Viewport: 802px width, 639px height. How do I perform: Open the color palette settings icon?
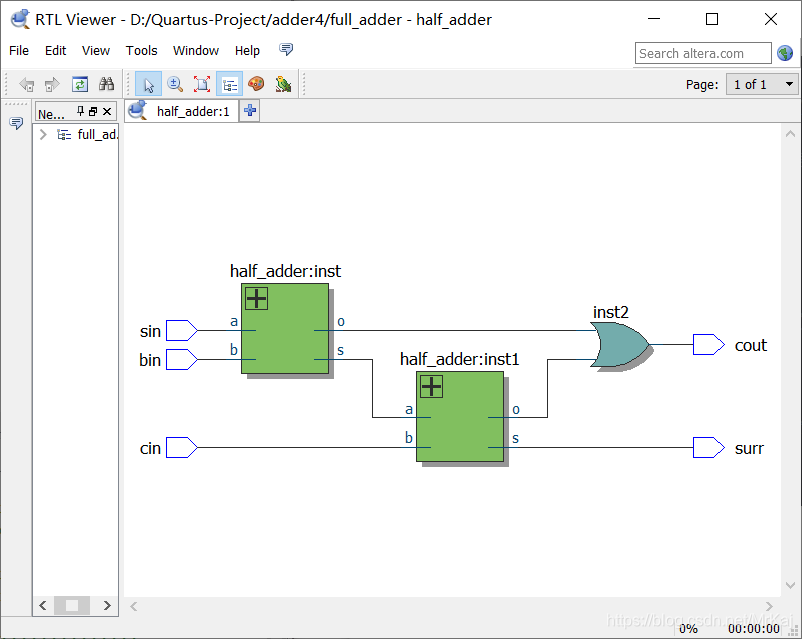[x=256, y=84]
